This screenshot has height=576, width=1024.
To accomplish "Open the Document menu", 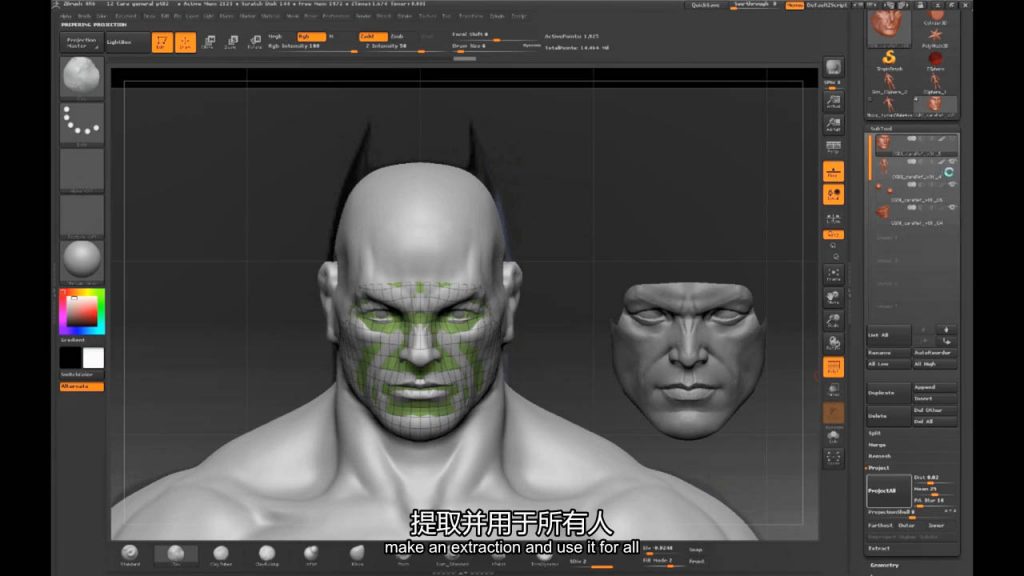I will pyautogui.click(x=125, y=16).
